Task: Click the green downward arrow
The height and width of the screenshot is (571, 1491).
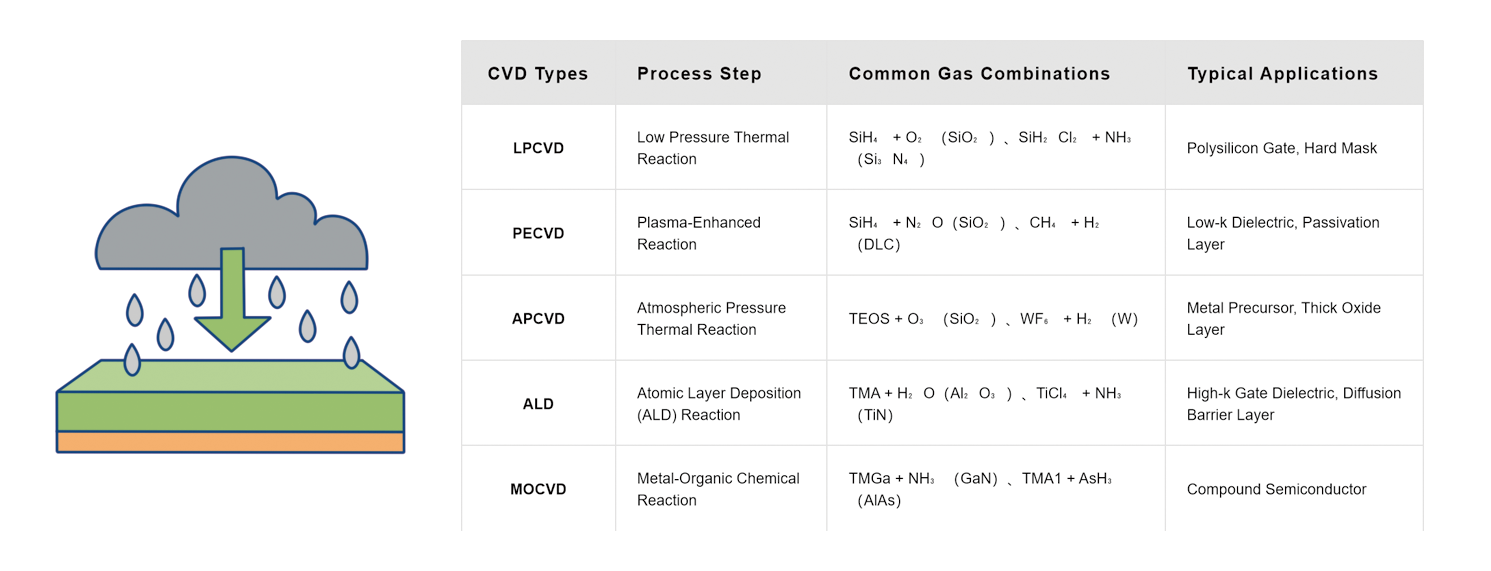Action: coord(232,300)
